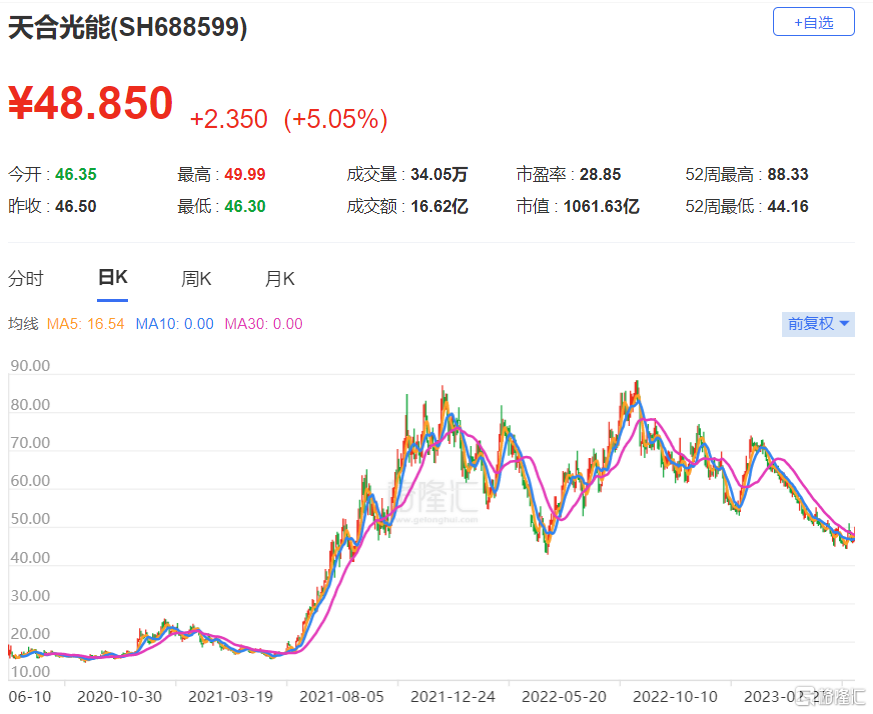
Task: Click the 市盈率 value 28.85
Action: tap(600, 174)
